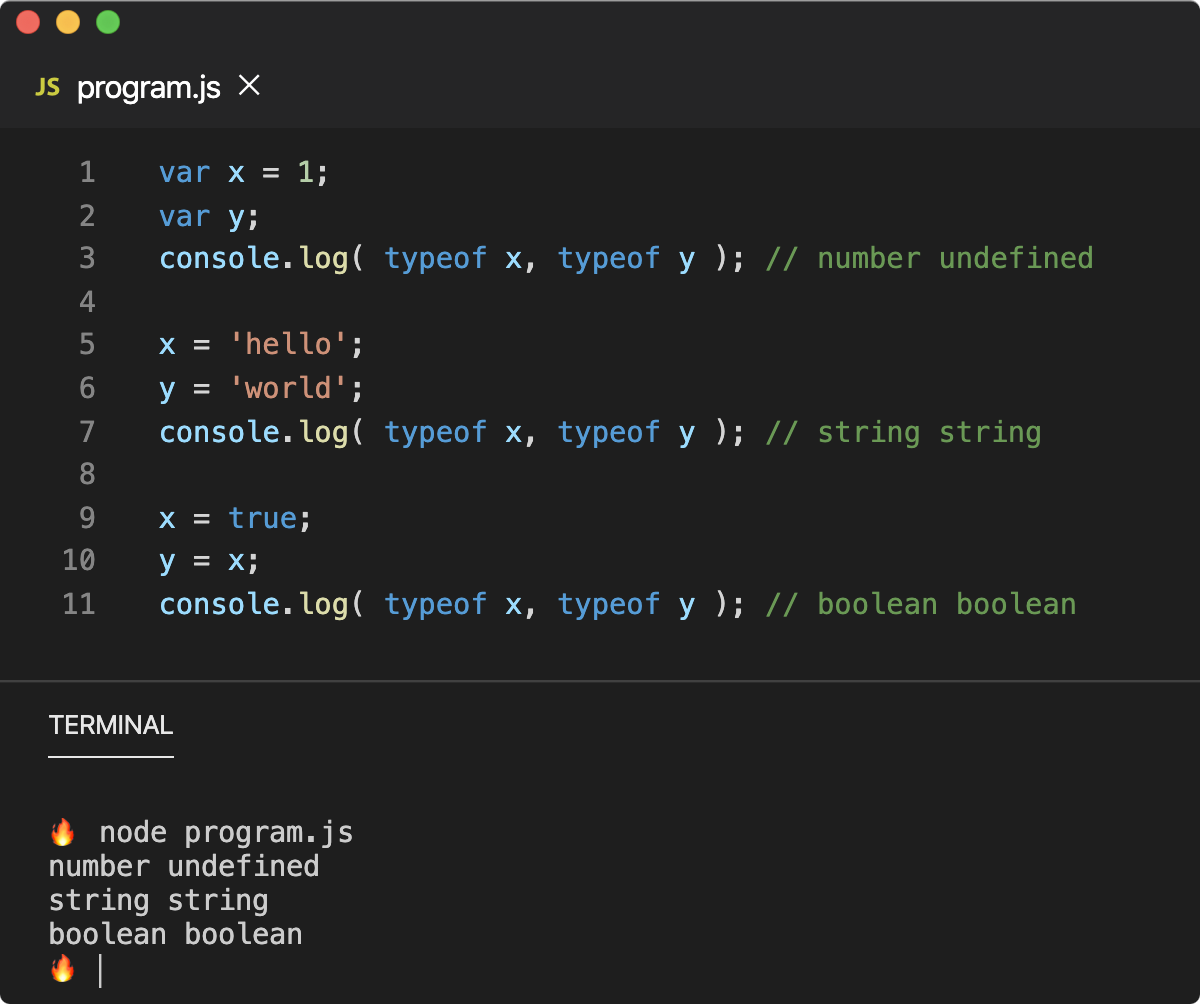The image size is (1200, 1004).
Task: Click the boolean boolean output line
Action: tap(174, 933)
